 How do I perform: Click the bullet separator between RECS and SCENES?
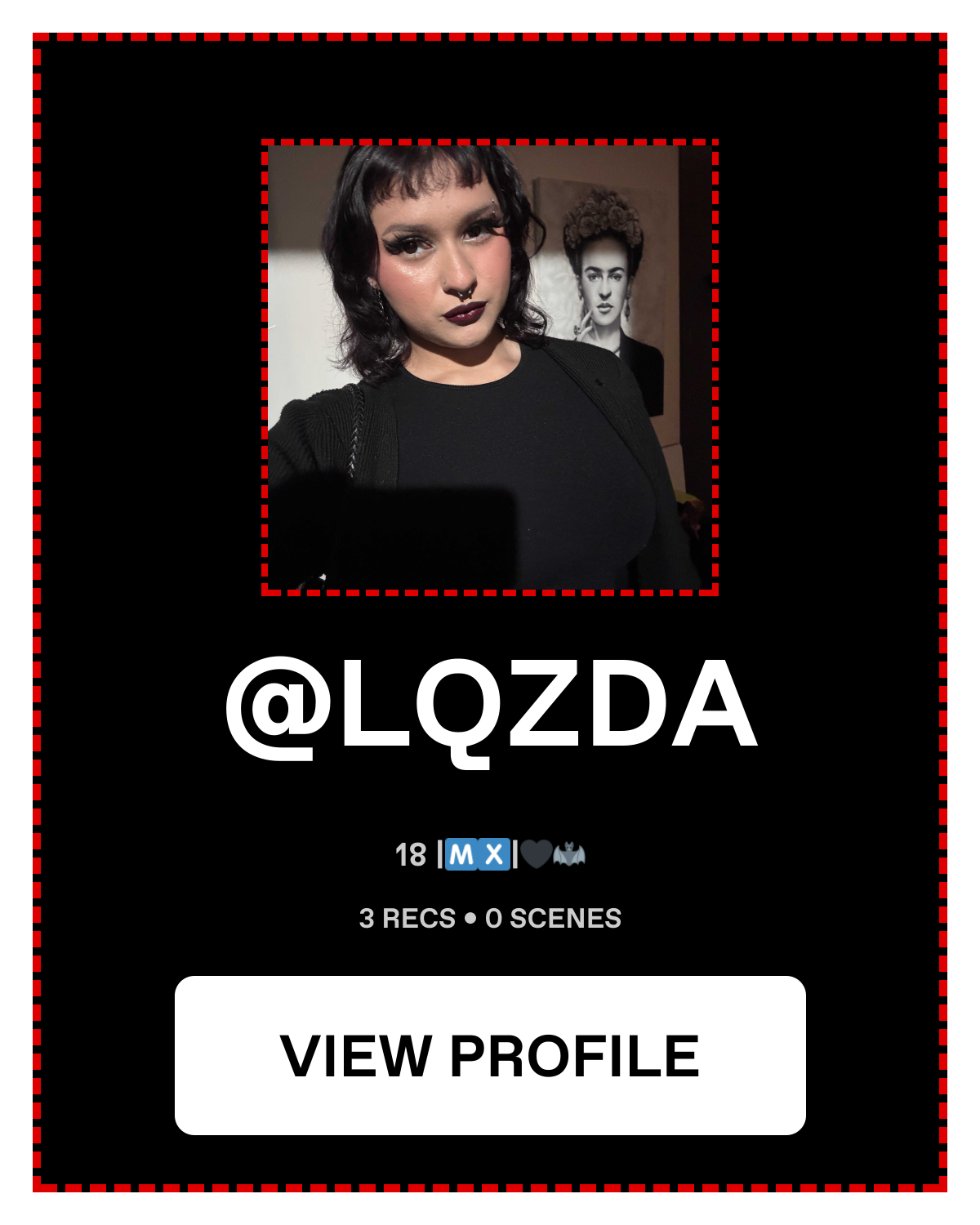click(x=470, y=919)
